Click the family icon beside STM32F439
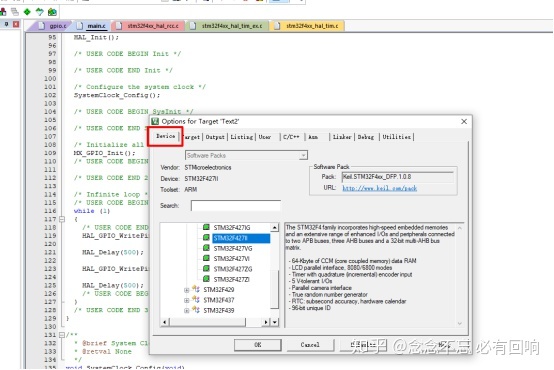The height and width of the screenshot is (370, 554). [196, 310]
